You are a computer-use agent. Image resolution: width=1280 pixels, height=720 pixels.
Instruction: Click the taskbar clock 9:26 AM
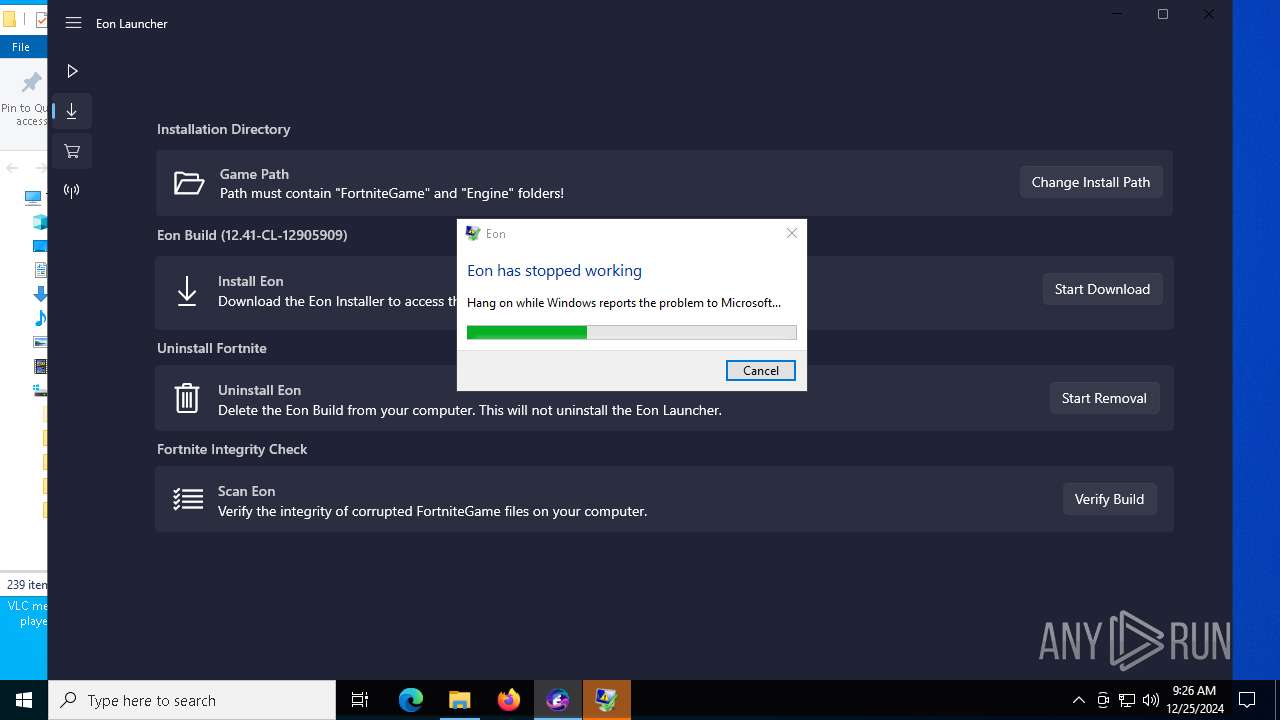tap(1197, 700)
